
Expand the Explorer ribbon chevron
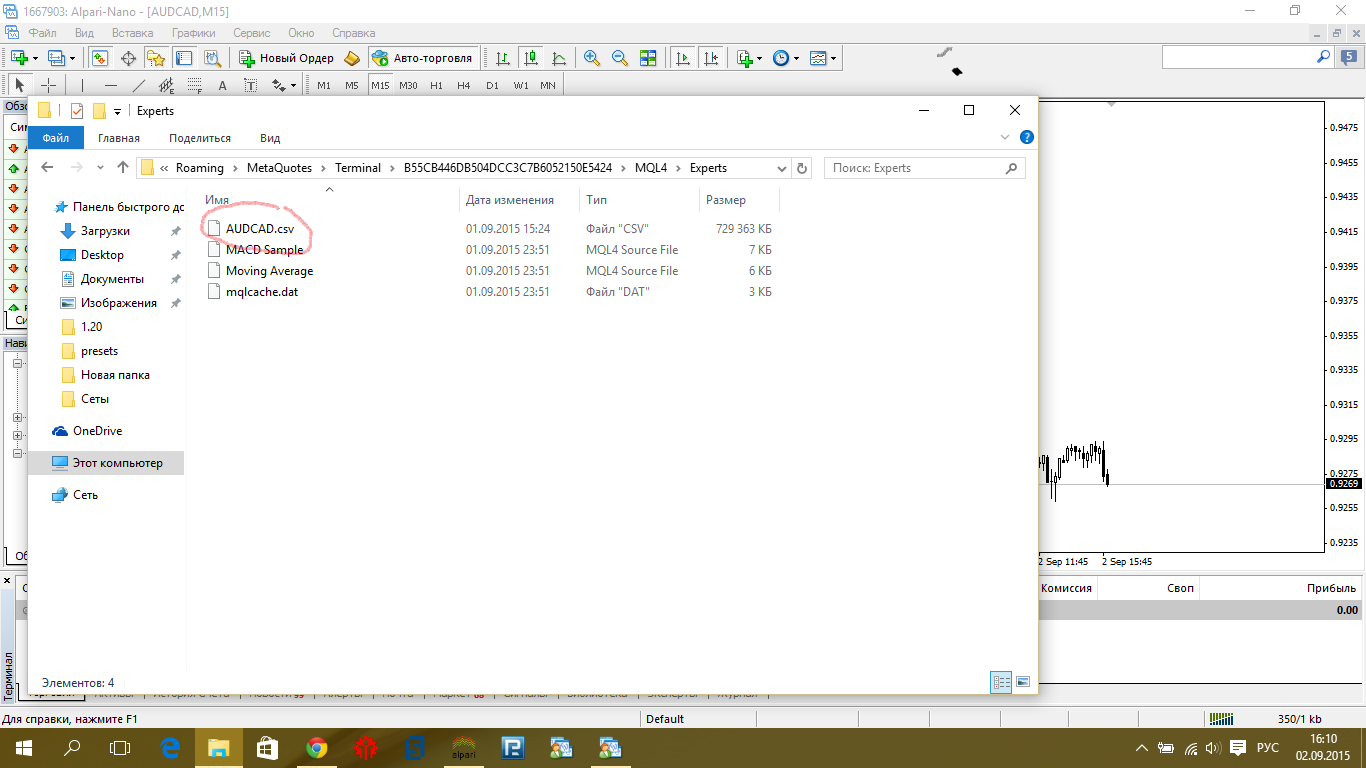[1005, 137]
